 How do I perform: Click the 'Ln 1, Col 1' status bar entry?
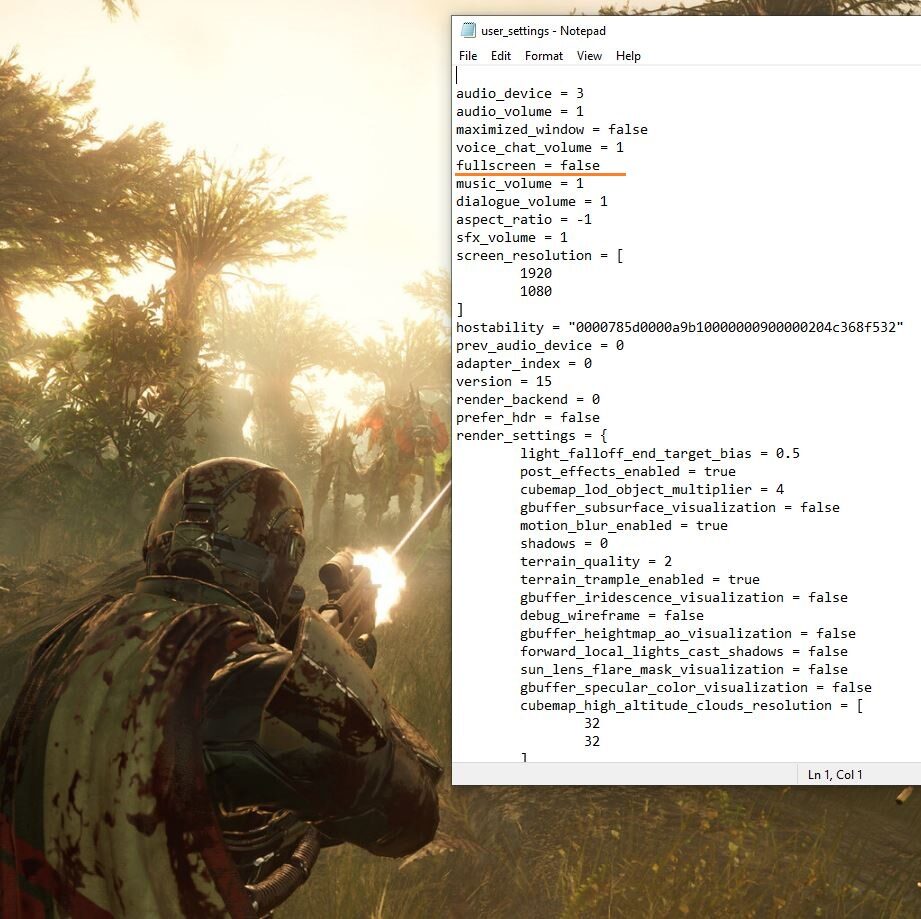[835, 775]
